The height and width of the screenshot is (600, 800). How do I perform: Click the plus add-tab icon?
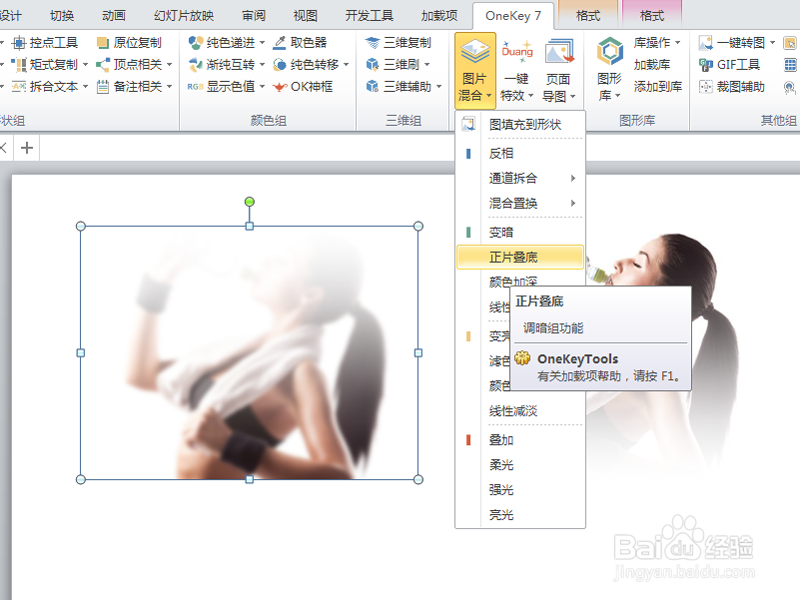click(27, 148)
